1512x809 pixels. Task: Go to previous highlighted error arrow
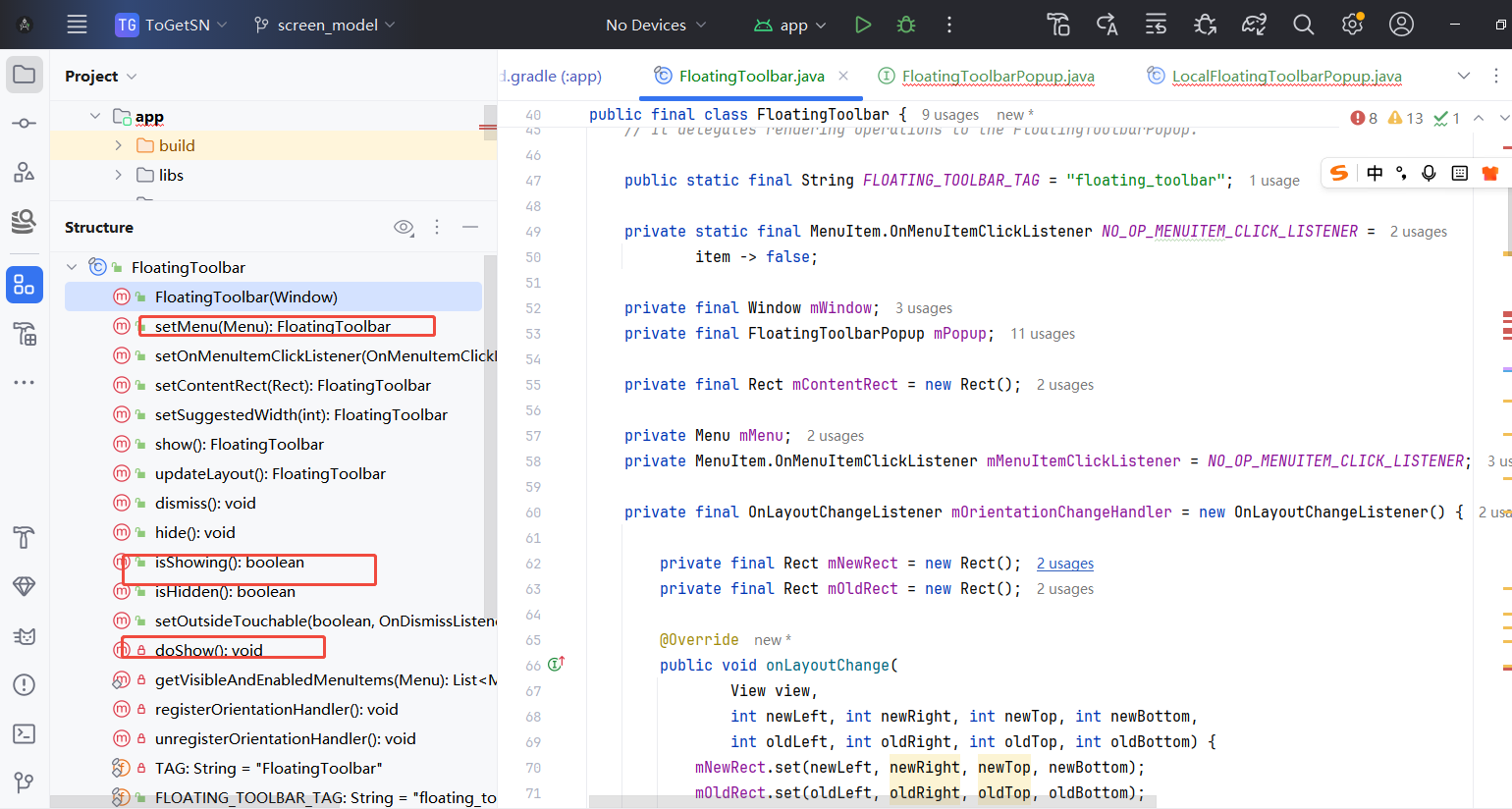1479,118
